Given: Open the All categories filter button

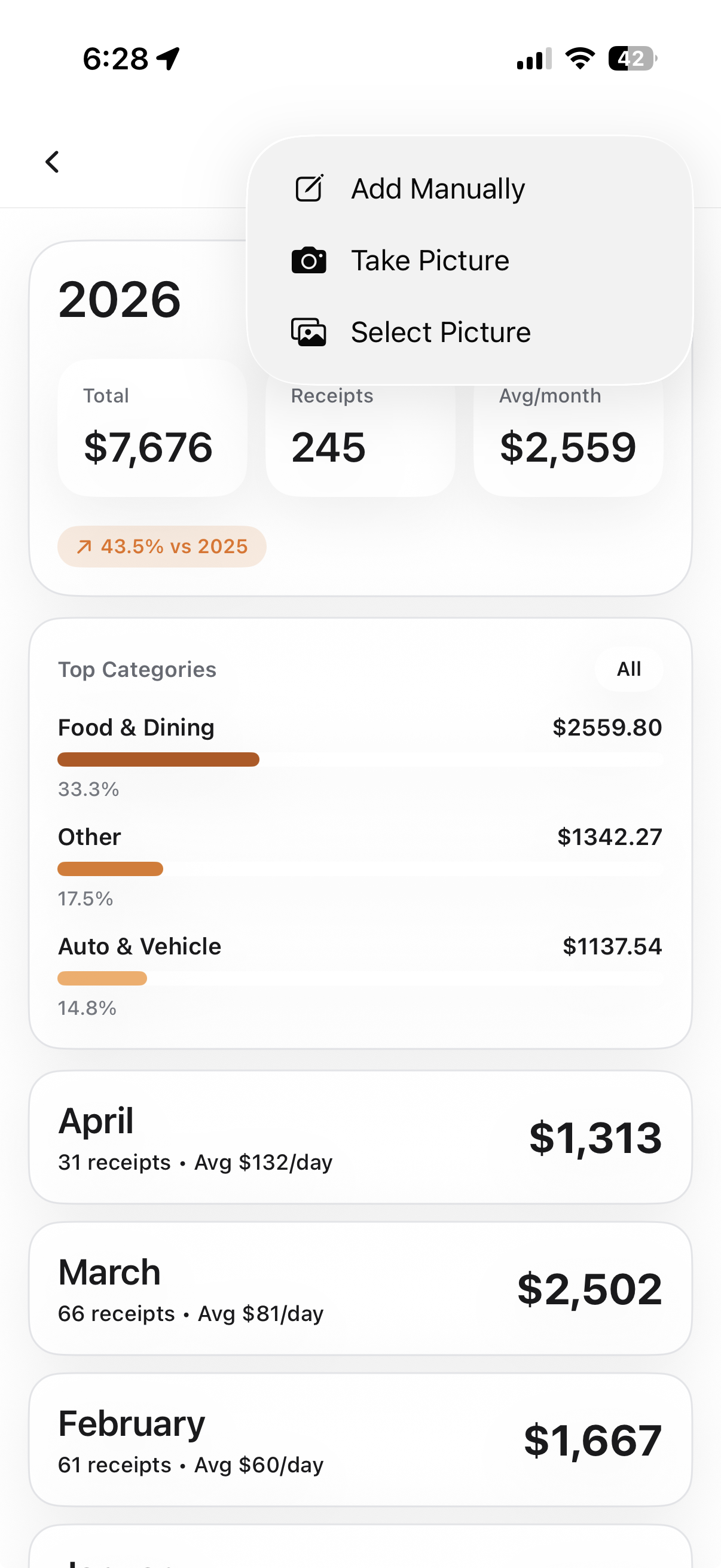Looking at the screenshot, I should pyautogui.click(x=628, y=669).
